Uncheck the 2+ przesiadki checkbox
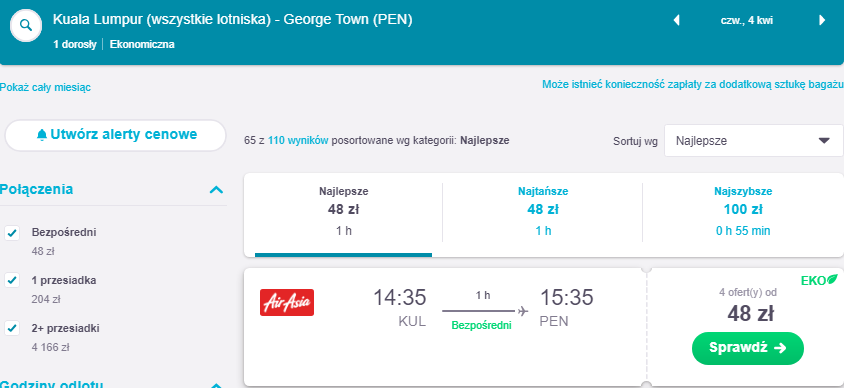The width and height of the screenshot is (844, 388). (12, 328)
